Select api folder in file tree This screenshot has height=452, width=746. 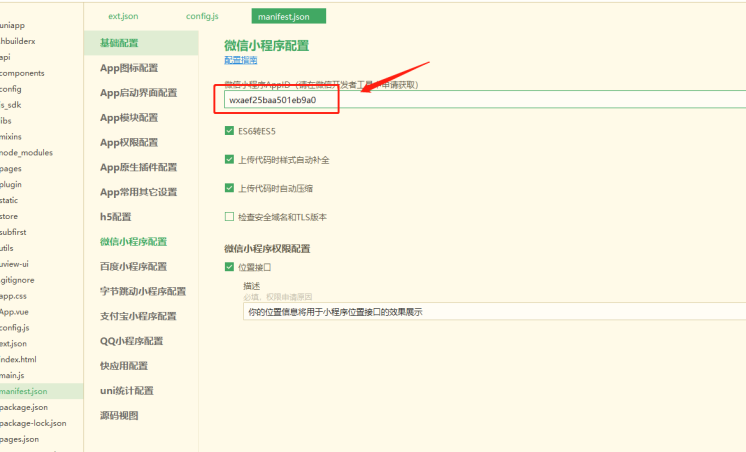[x=5, y=57]
